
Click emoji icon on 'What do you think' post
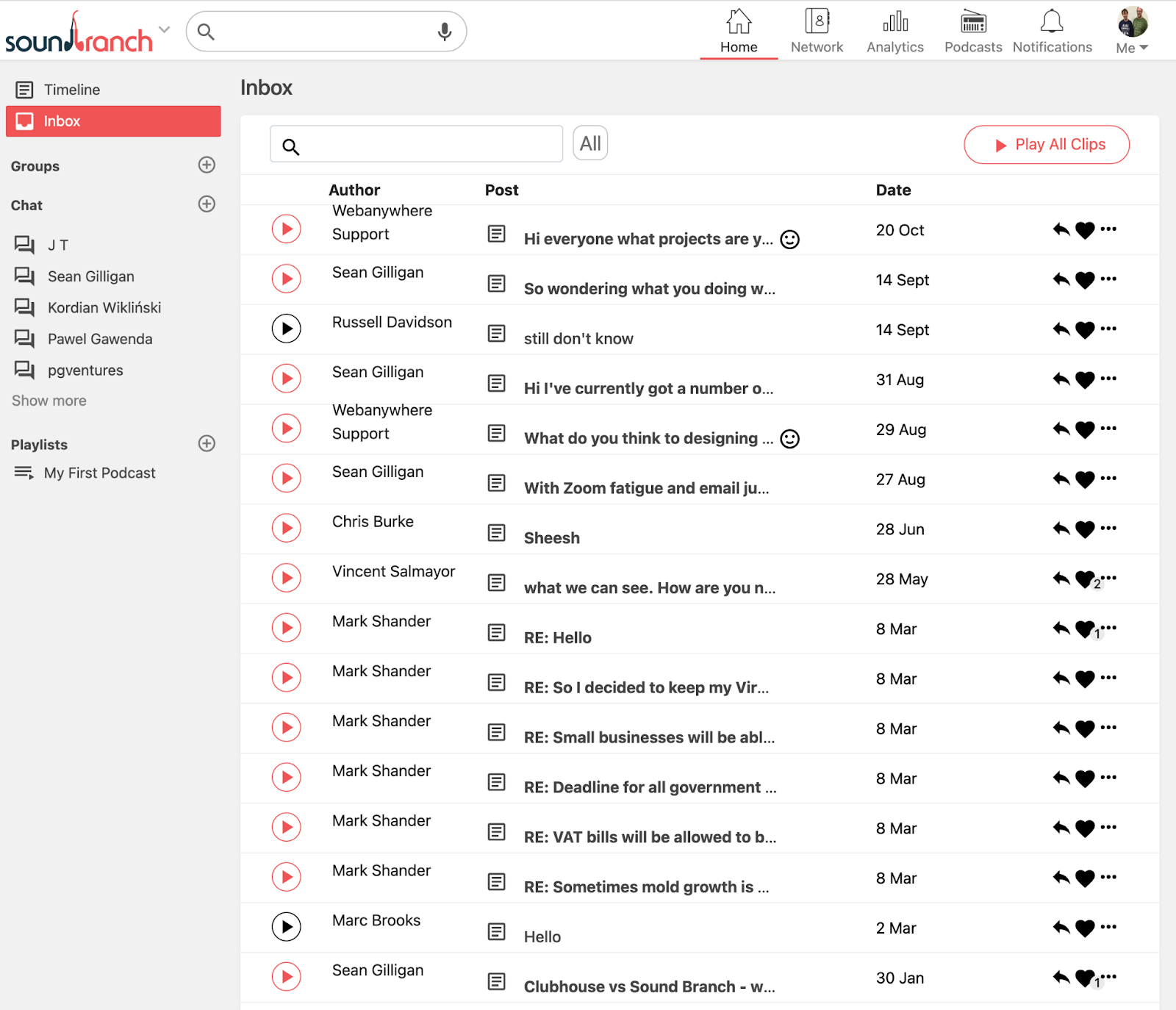click(790, 439)
